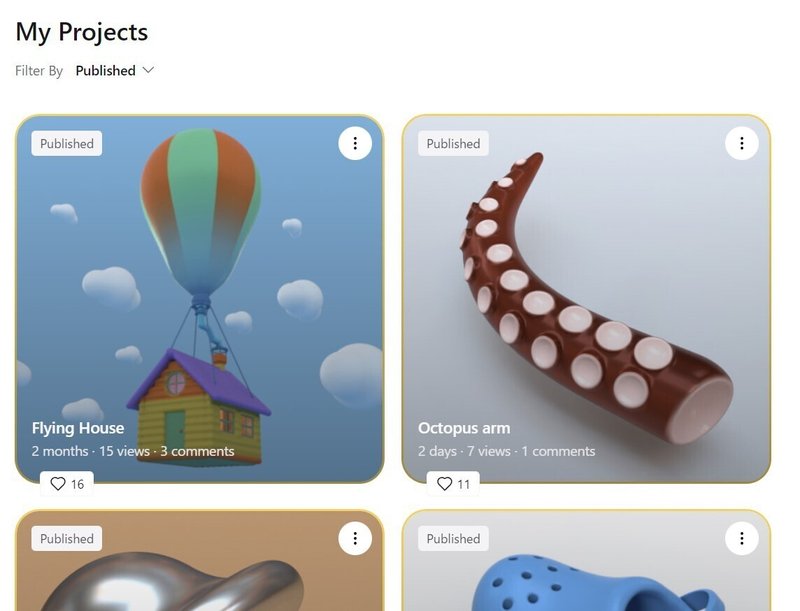Click Published badge on Flying House card

[x=67, y=143]
